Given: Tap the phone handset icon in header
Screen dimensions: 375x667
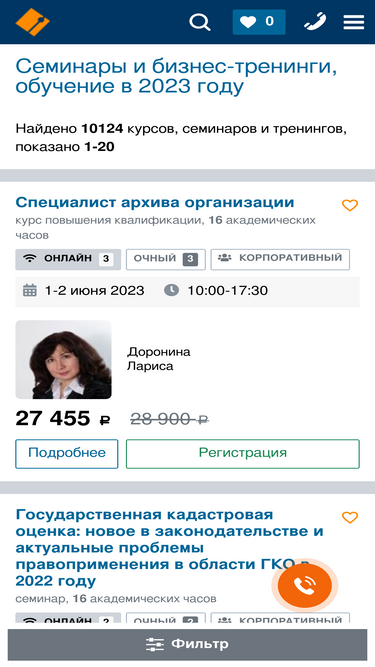Looking at the screenshot, I should click(315, 22).
